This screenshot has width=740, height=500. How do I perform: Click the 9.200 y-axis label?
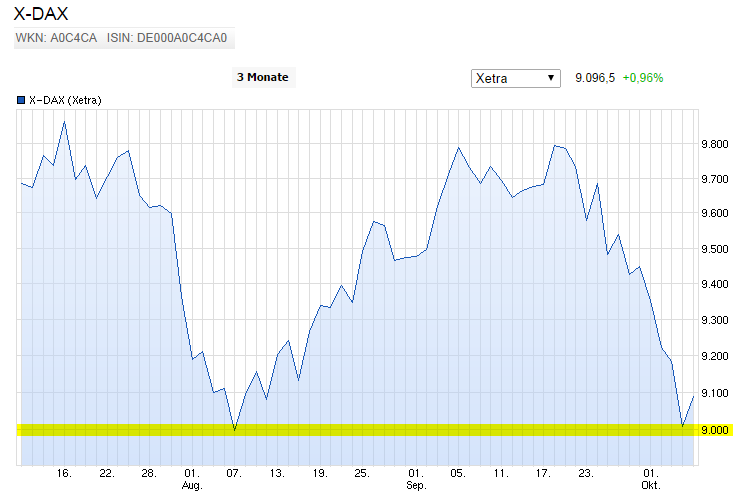click(715, 356)
